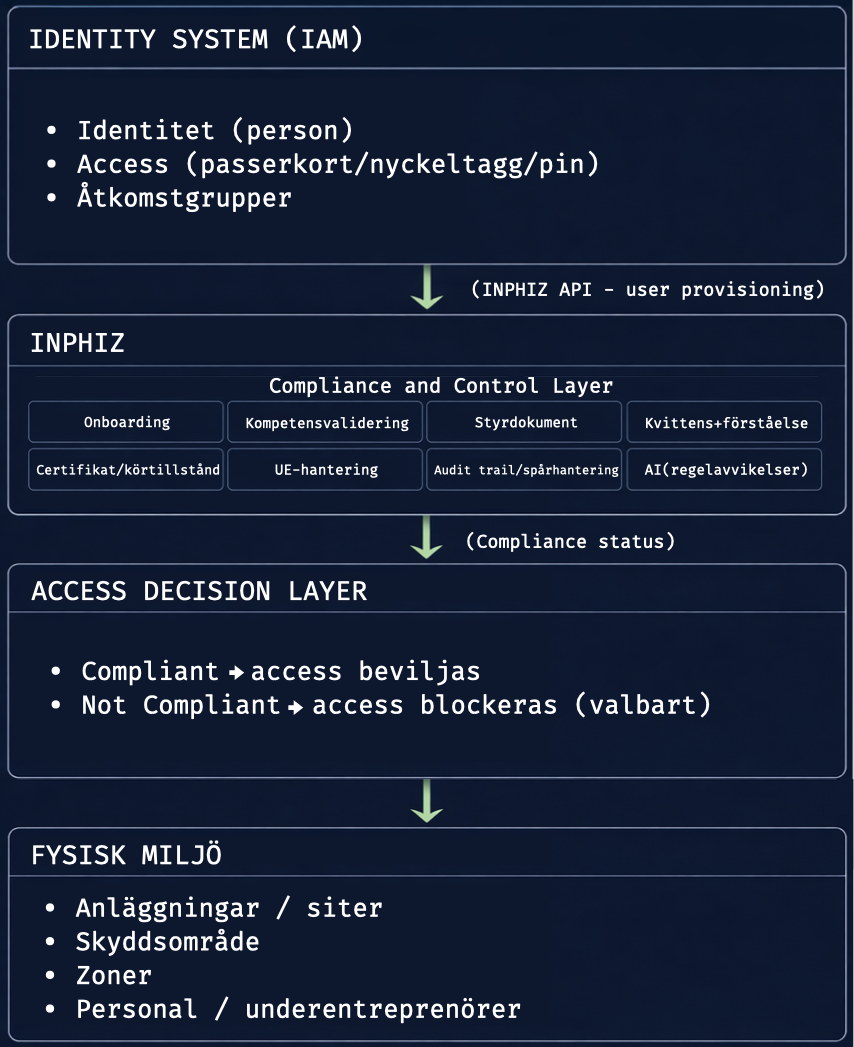Click the IDENTITY SYSTEM (IAM) header
Viewport: 854px width, 1047px height.
click(x=196, y=40)
